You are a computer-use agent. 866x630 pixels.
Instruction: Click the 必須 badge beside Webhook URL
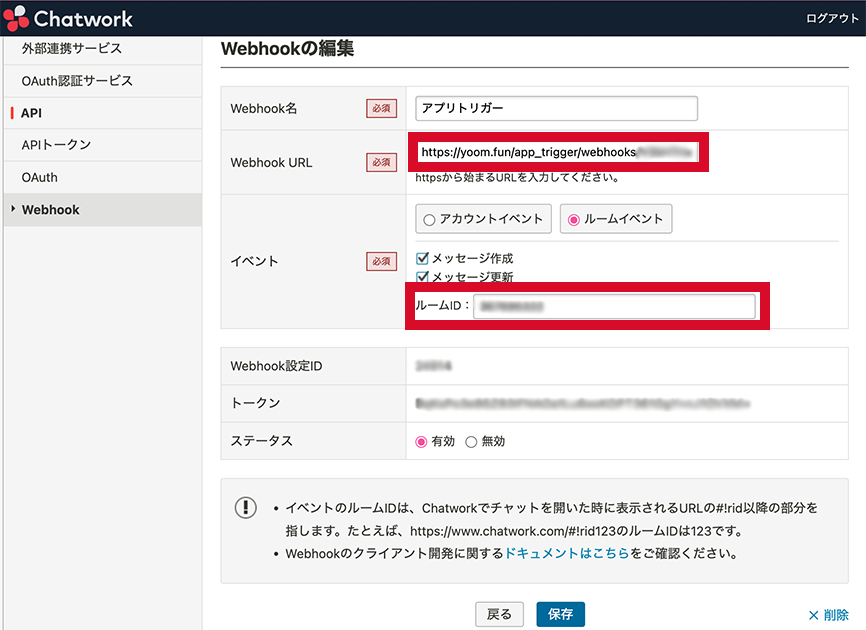382,162
